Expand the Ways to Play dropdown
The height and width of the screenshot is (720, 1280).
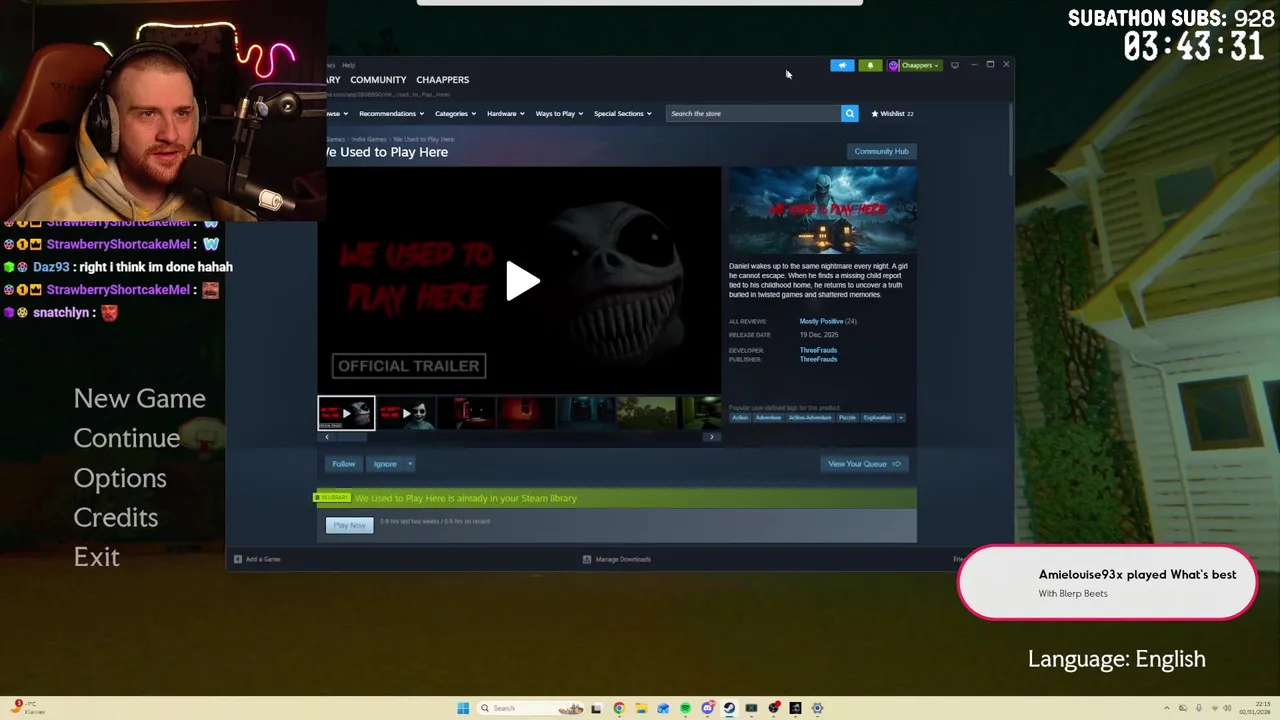click(559, 113)
